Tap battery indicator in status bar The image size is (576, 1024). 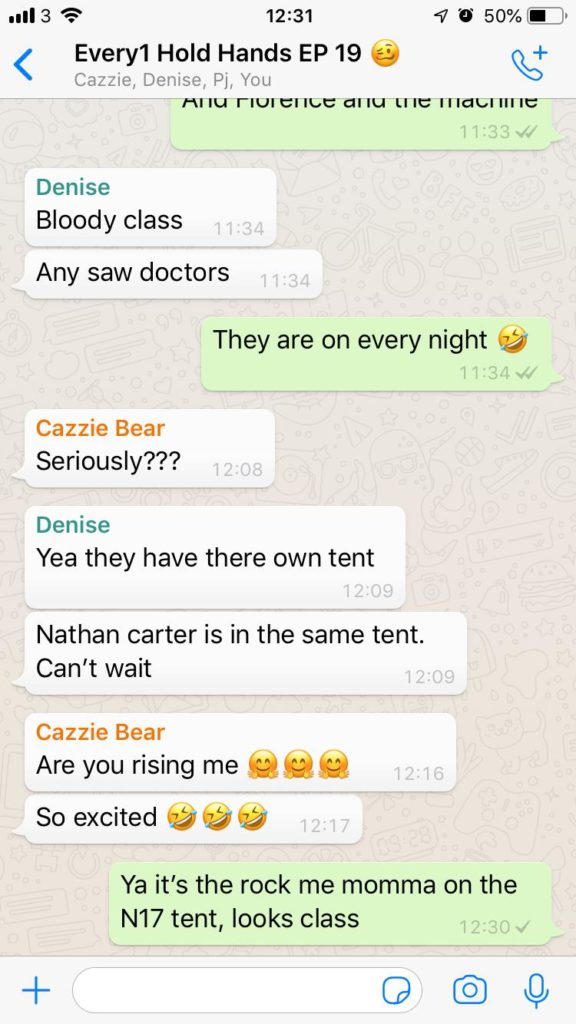pyautogui.click(x=547, y=16)
